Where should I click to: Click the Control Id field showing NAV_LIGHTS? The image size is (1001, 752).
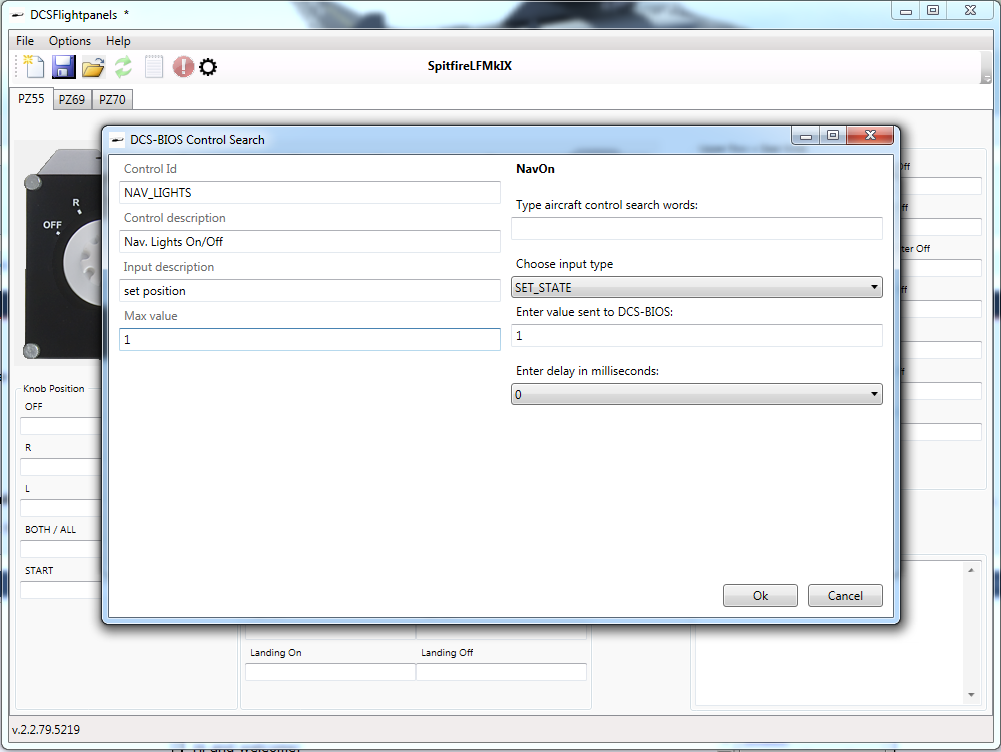click(310, 193)
